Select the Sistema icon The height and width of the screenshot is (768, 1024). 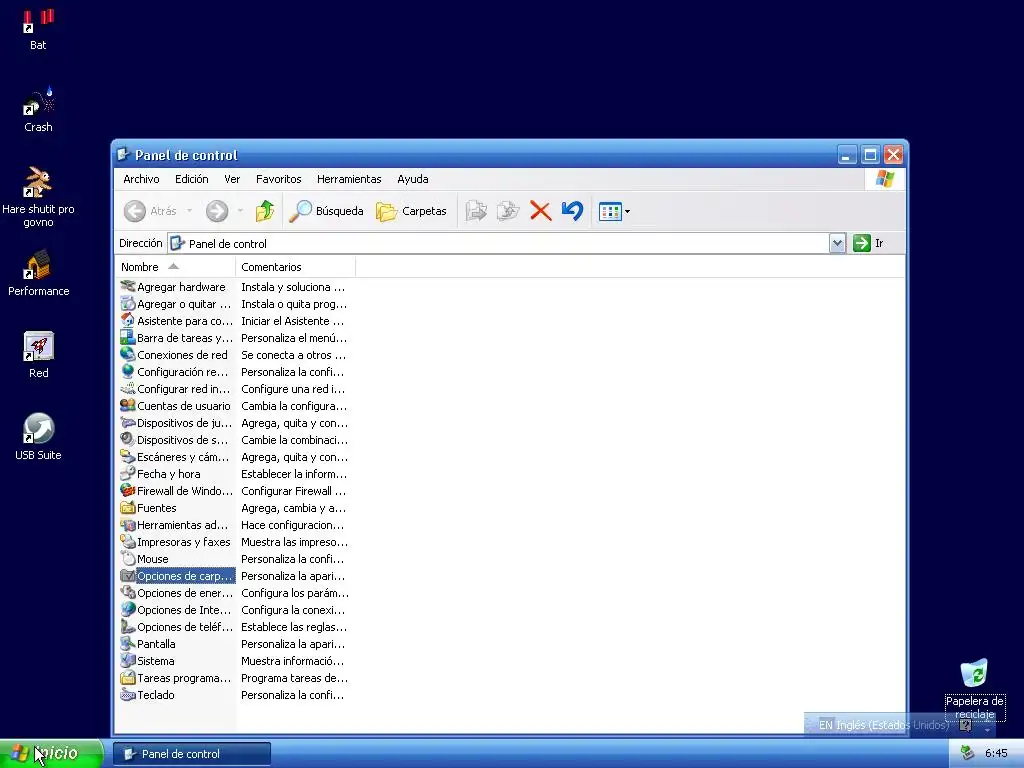pos(128,660)
